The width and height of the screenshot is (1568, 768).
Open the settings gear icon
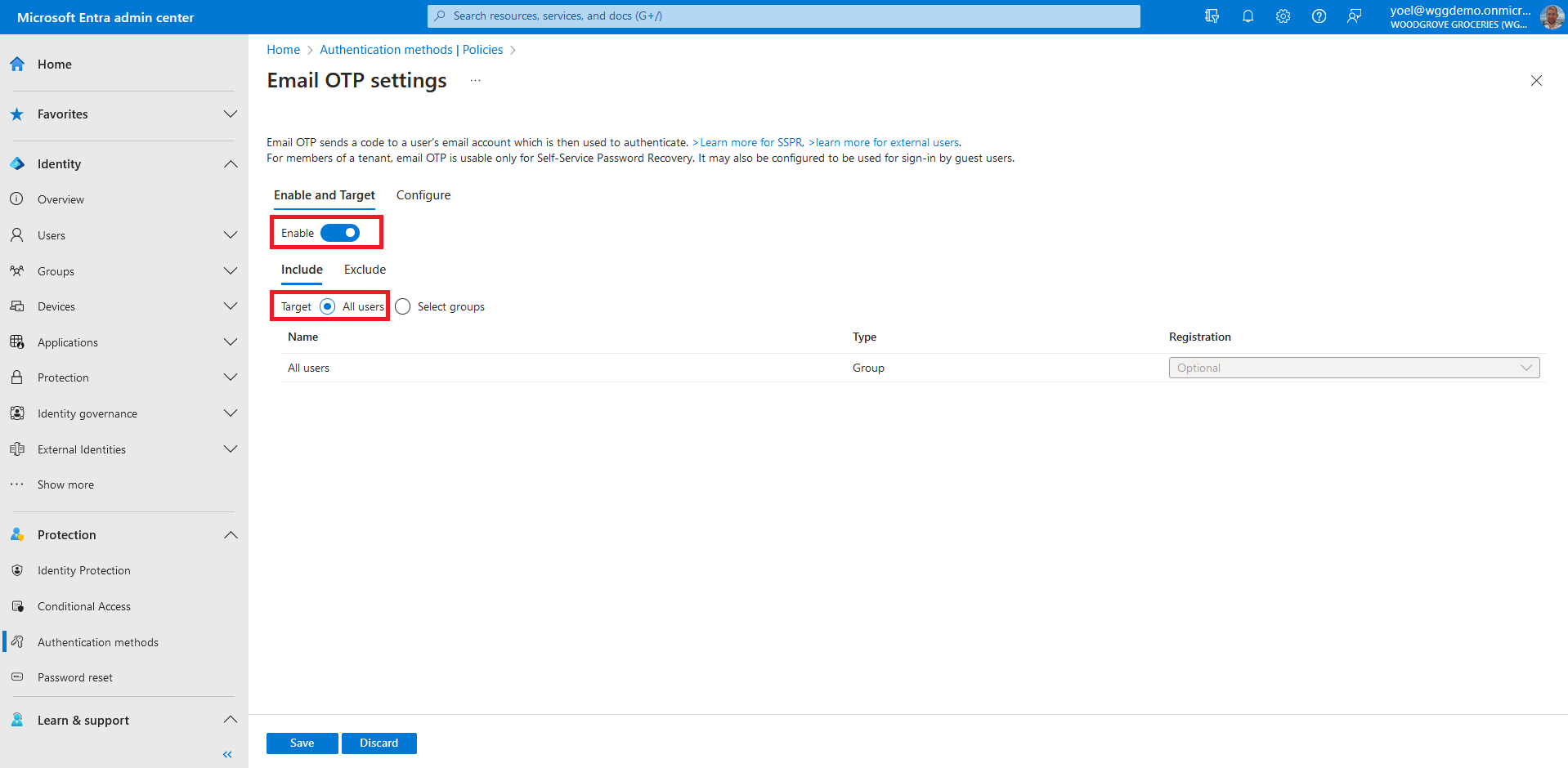[1283, 16]
